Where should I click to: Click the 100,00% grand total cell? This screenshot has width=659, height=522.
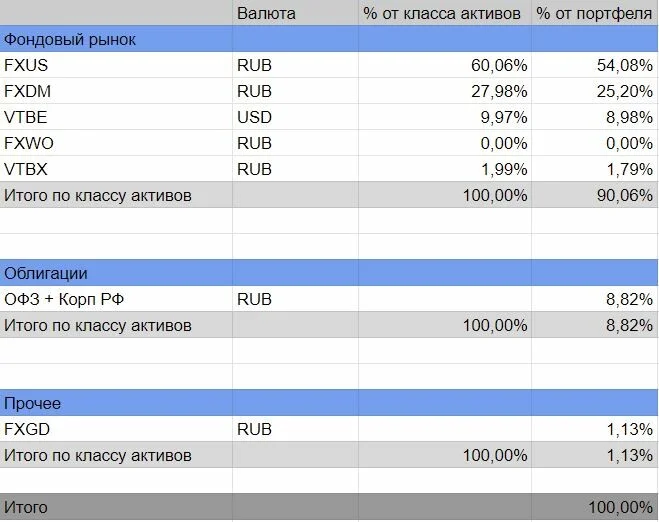click(595, 507)
